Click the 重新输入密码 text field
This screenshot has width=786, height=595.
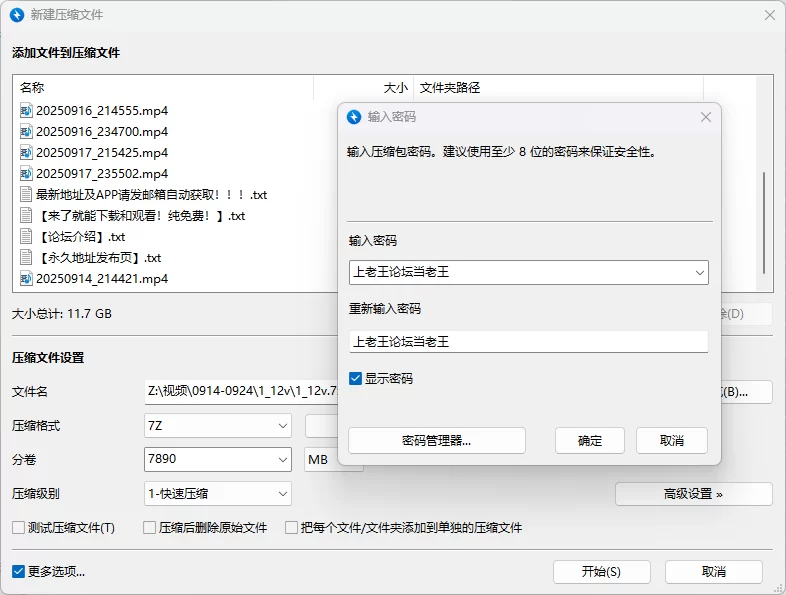528,342
